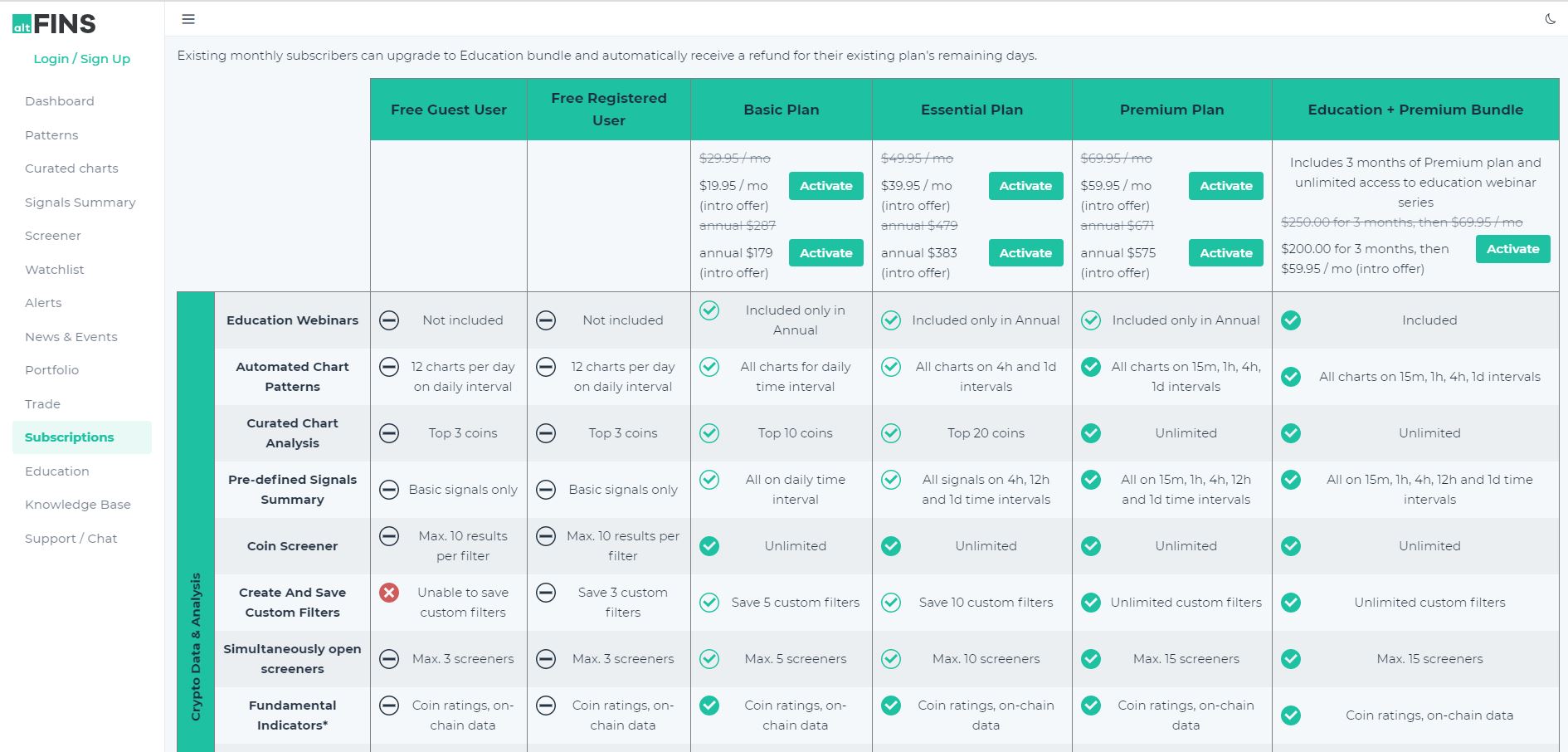Screen dimensions: 1568x752
Task: Click the check icon beside Premium Max. 15 screeners
Action: 1091,659
